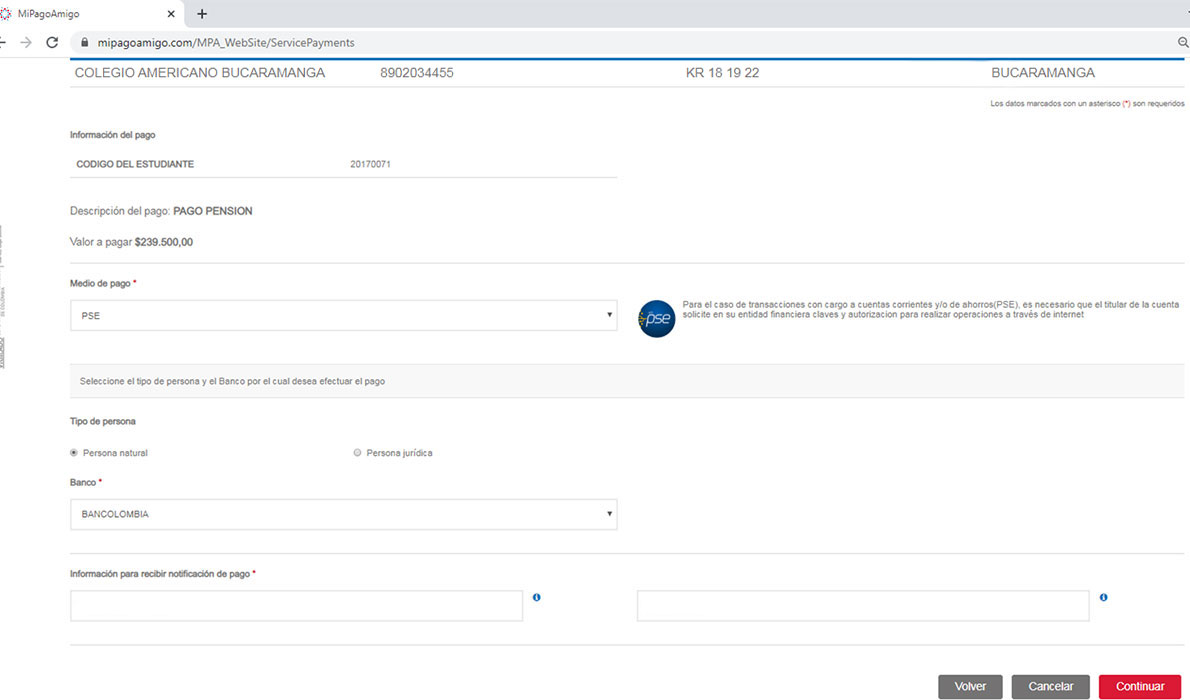Select Persona jurídica radio button

point(357,453)
